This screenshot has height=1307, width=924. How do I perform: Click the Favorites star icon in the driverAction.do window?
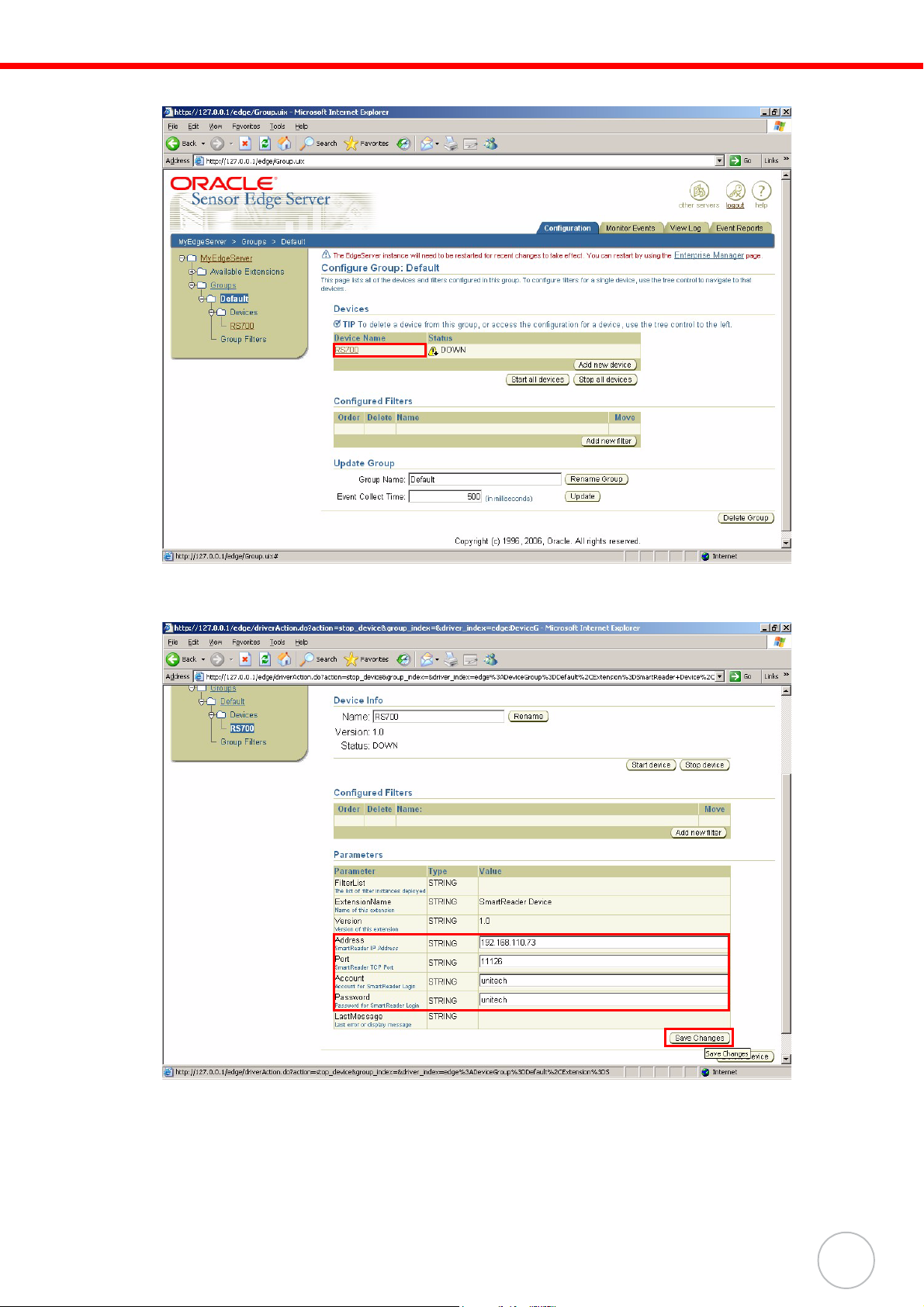pos(351,659)
